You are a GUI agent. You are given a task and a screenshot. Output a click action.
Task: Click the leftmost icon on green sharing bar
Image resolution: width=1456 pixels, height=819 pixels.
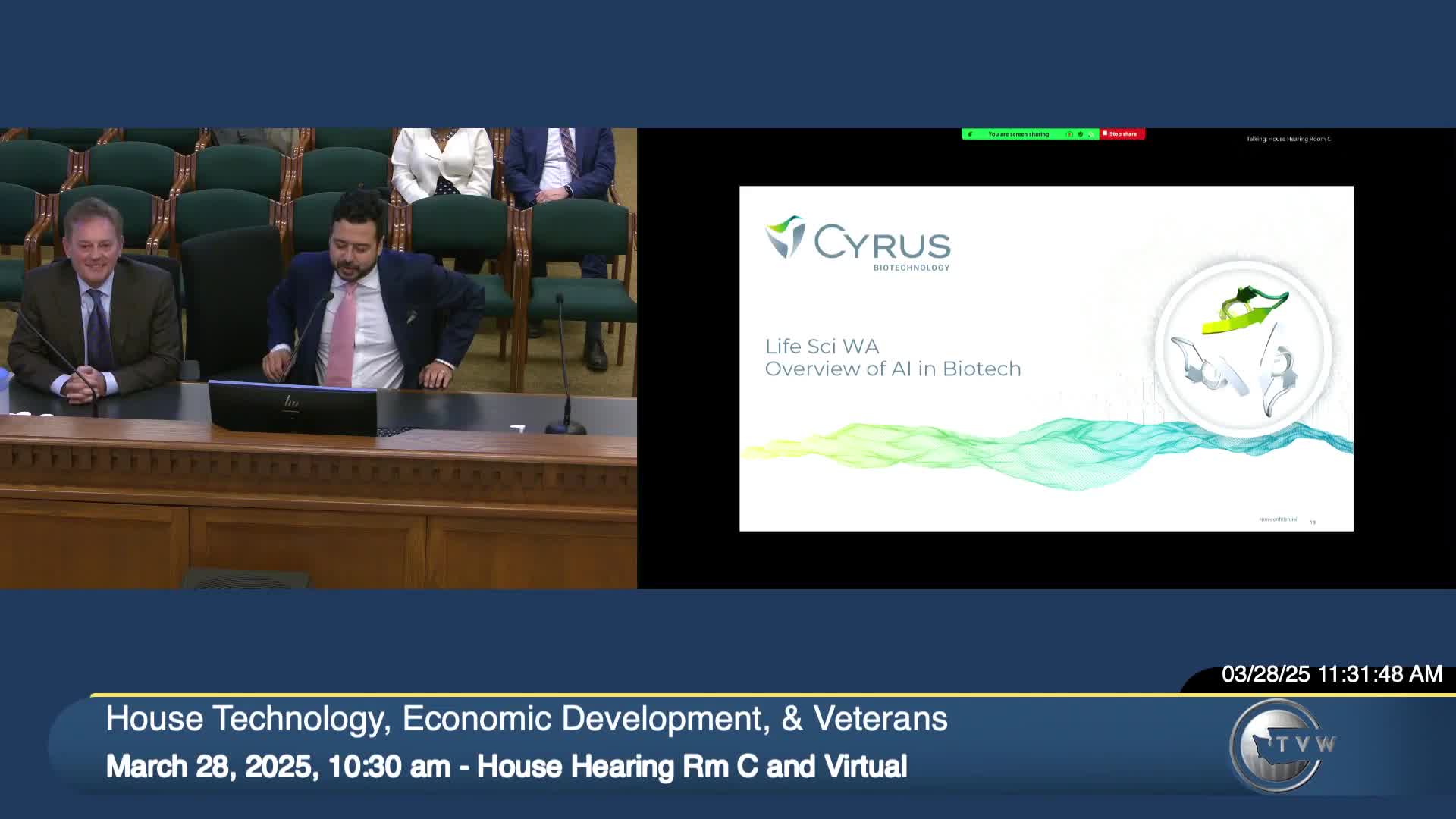tap(970, 134)
